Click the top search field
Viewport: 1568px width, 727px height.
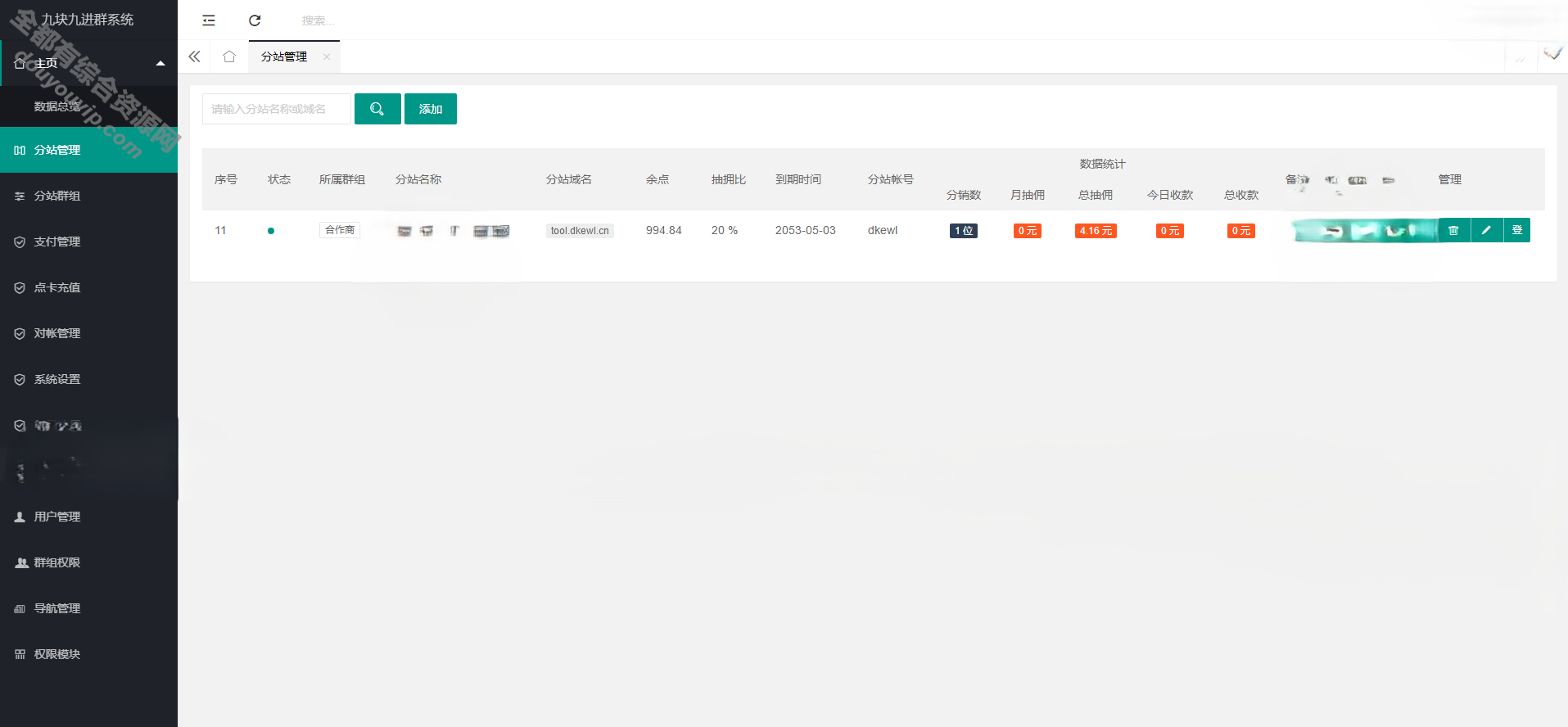click(318, 20)
